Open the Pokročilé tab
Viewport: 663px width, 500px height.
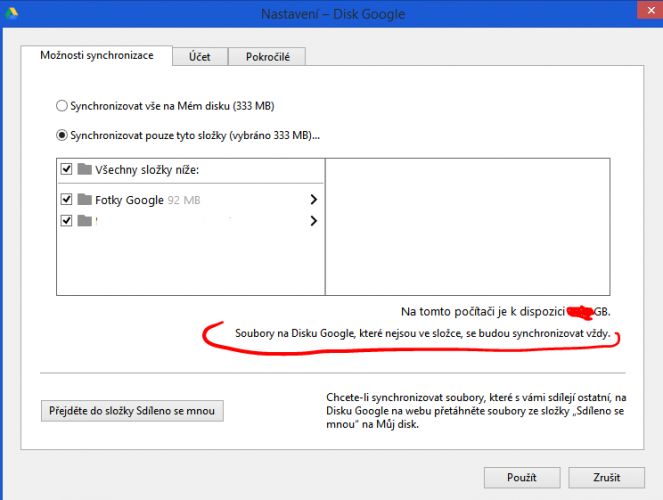[x=267, y=57]
